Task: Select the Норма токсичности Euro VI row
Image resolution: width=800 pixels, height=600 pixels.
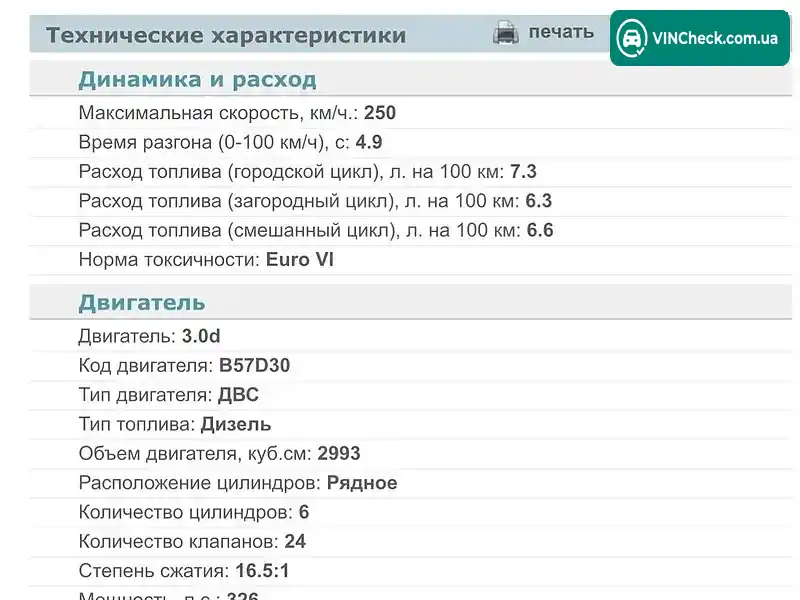Action: [411, 260]
